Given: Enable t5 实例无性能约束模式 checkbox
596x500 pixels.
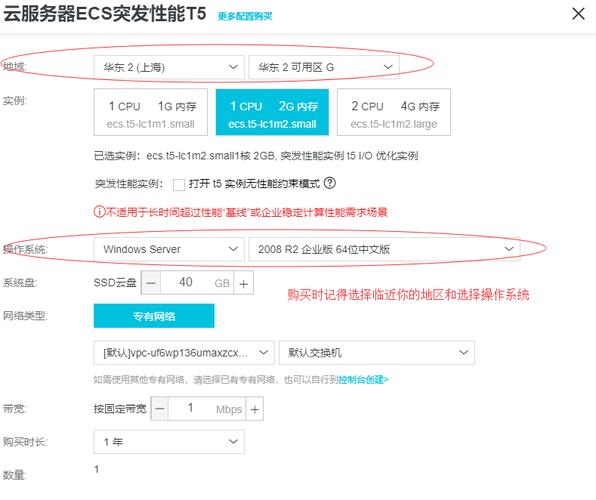Looking at the screenshot, I should pyautogui.click(x=179, y=184).
